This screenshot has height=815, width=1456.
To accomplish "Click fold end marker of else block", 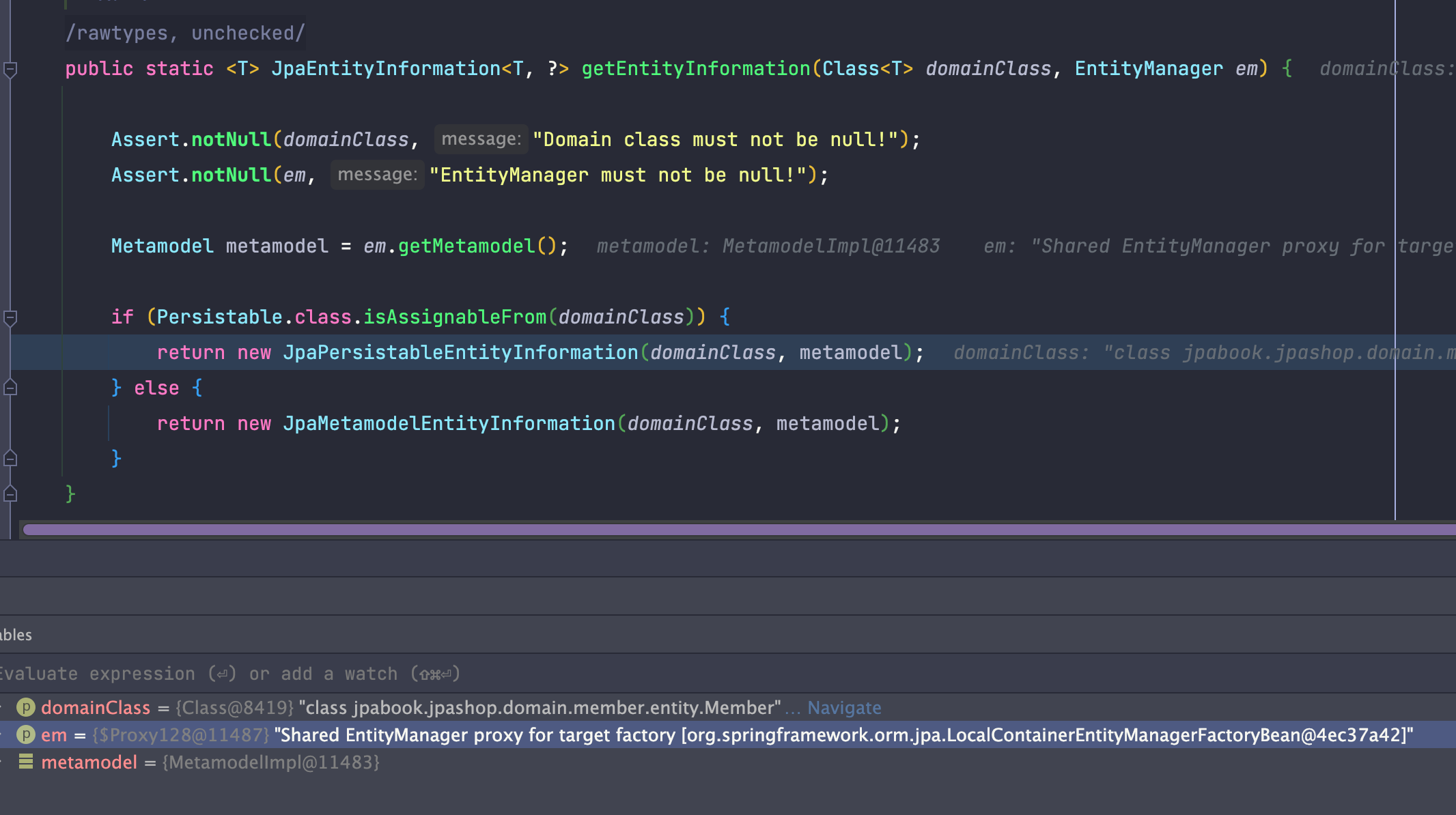I will click(10, 458).
